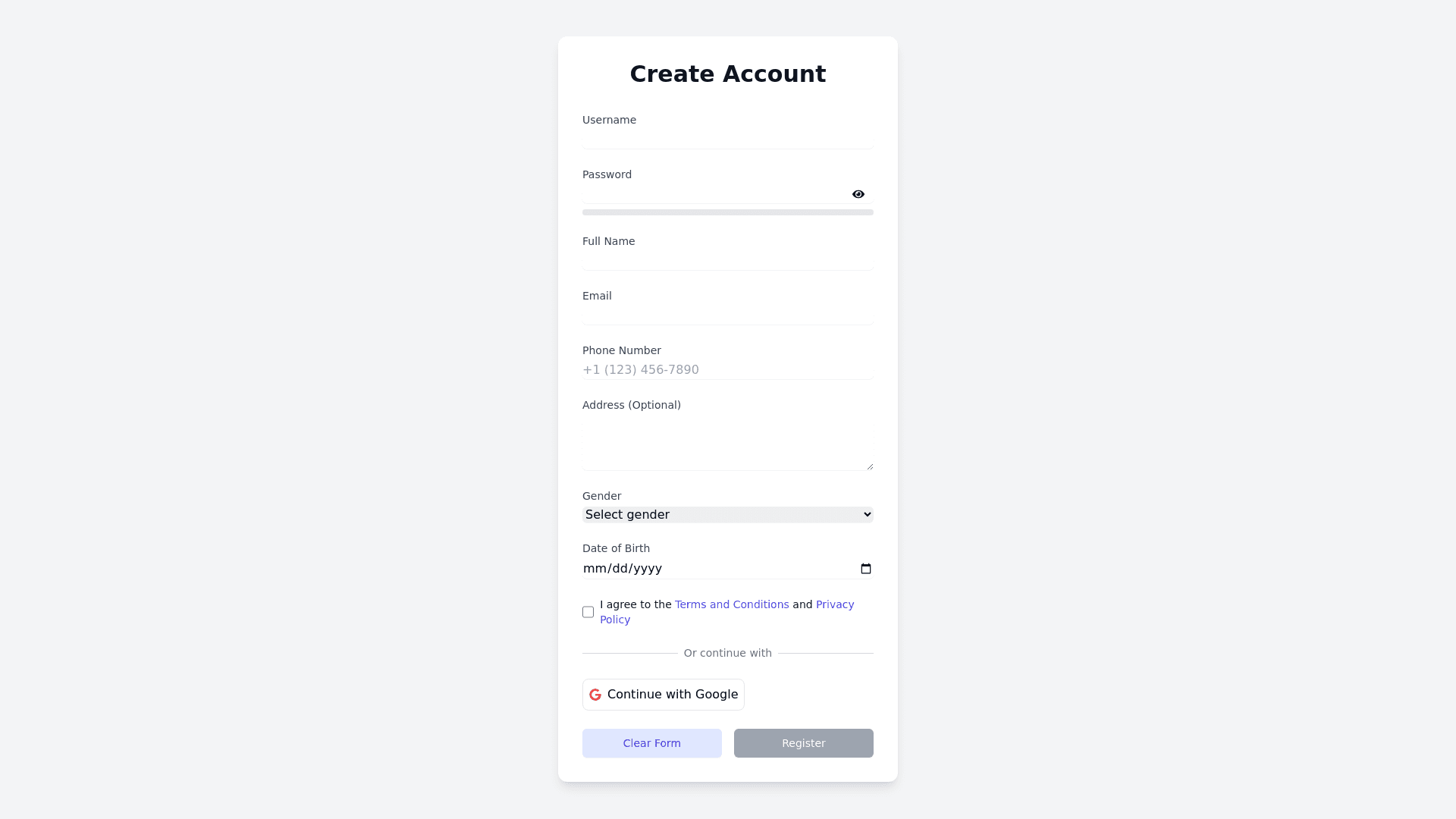This screenshot has height=819, width=1456.
Task: Click the Gender dropdown arrow
Action: (868, 515)
